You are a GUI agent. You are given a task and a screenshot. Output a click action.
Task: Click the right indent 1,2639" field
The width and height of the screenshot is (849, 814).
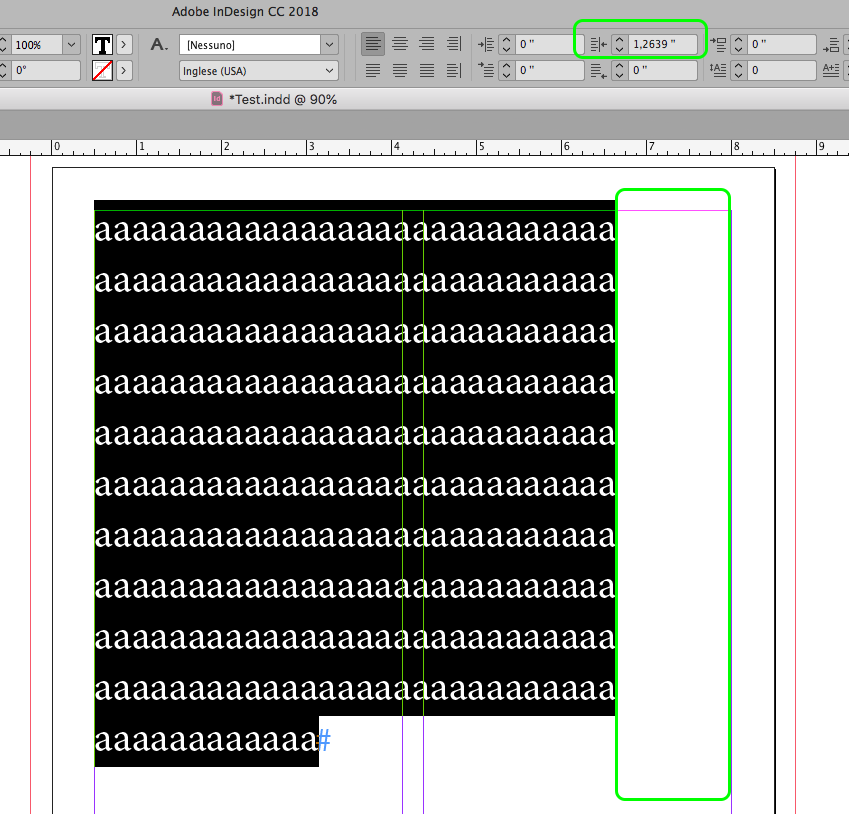tap(662, 44)
